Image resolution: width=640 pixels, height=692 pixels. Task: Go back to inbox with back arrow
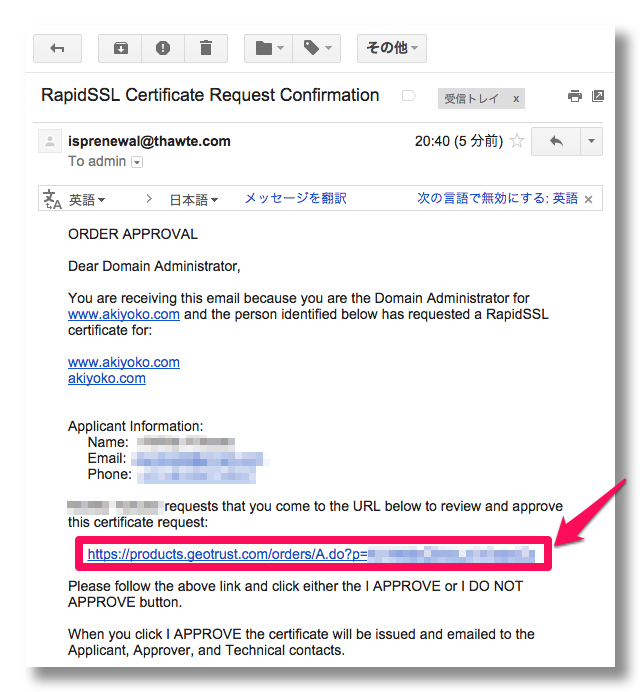tap(57, 48)
